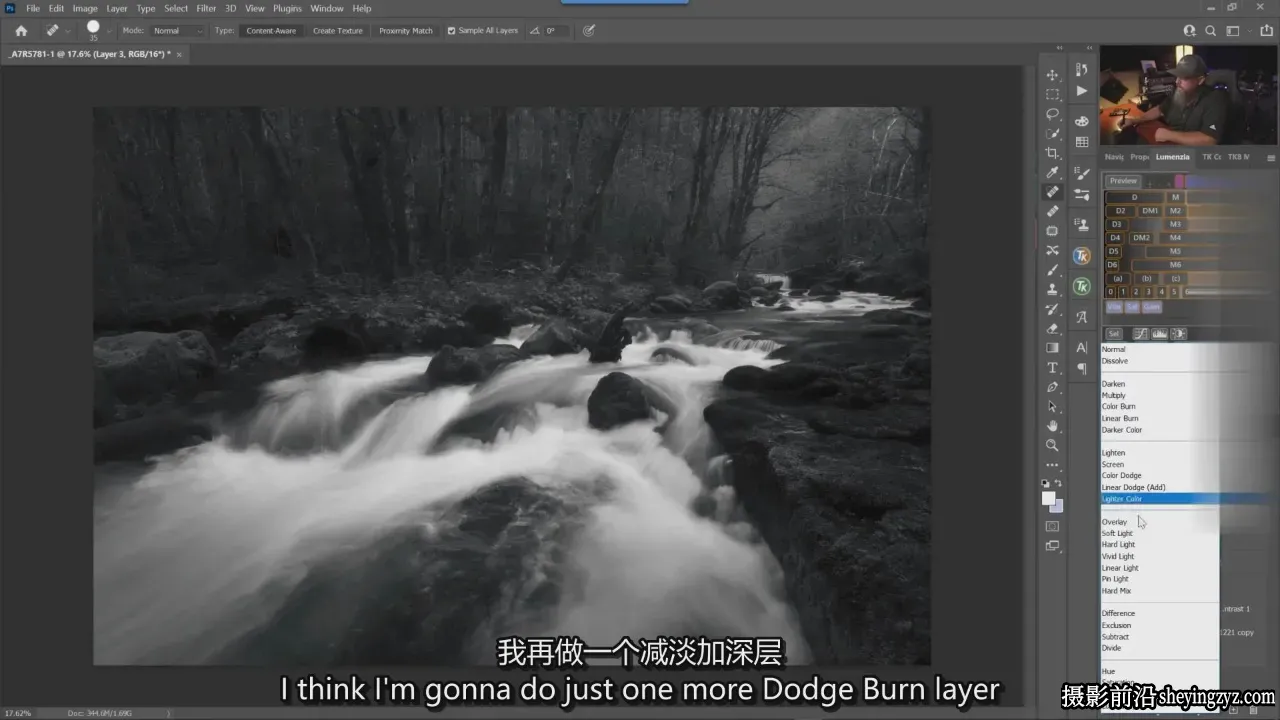Viewport: 1280px width, 720px height.
Task: Open the panel flyout menu beside TKB tab
Action: pos(1271,157)
